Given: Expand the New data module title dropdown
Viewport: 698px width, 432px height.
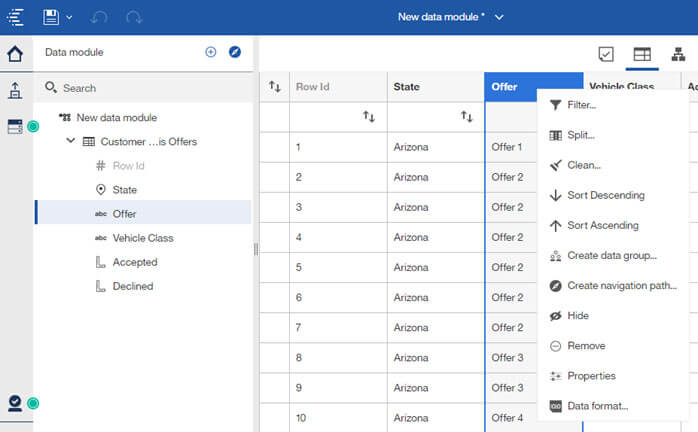Looking at the screenshot, I should pyautogui.click(x=499, y=17).
